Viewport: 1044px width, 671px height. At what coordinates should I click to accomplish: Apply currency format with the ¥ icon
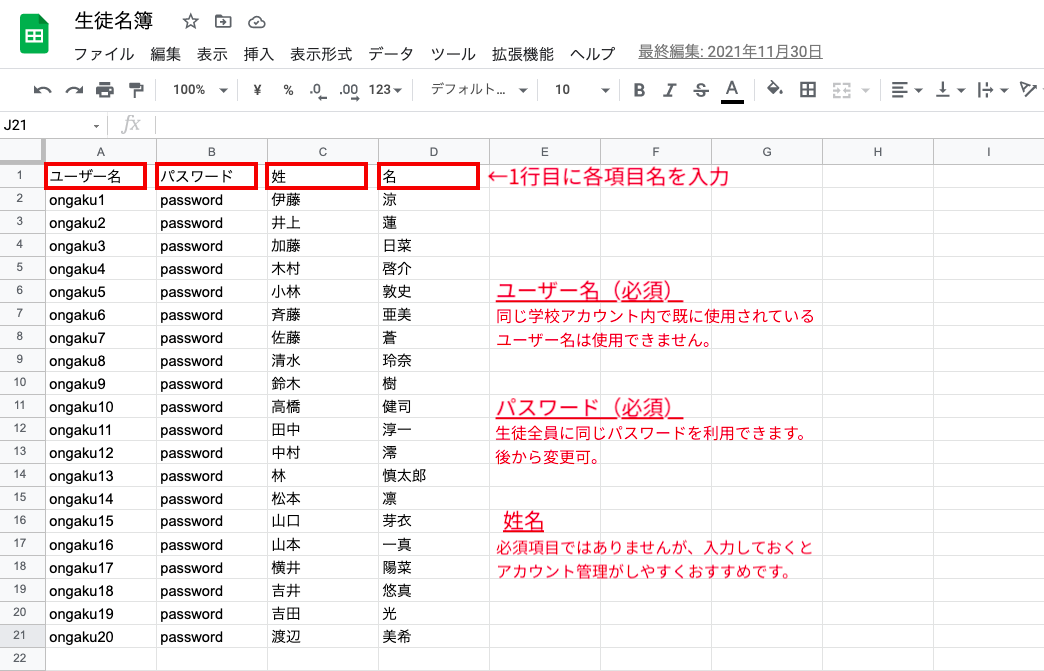point(256,89)
